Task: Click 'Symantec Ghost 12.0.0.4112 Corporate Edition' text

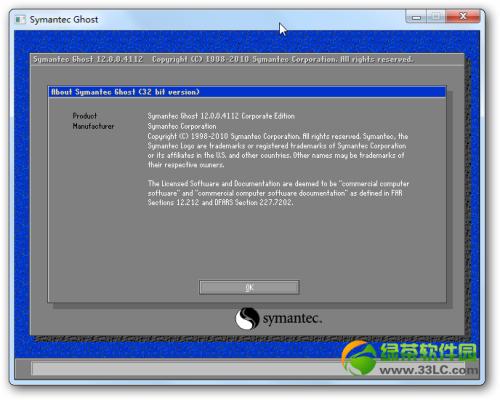Action: pos(221,116)
